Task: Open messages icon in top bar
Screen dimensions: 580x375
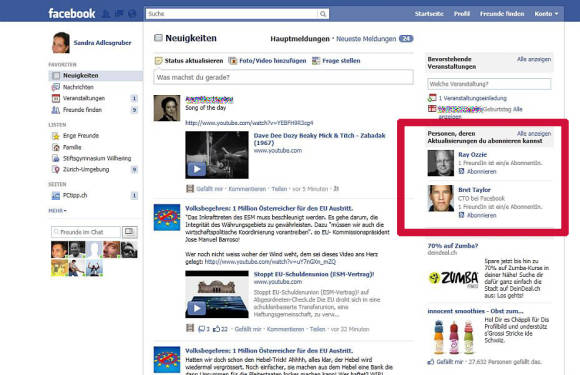Action: [119, 14]
